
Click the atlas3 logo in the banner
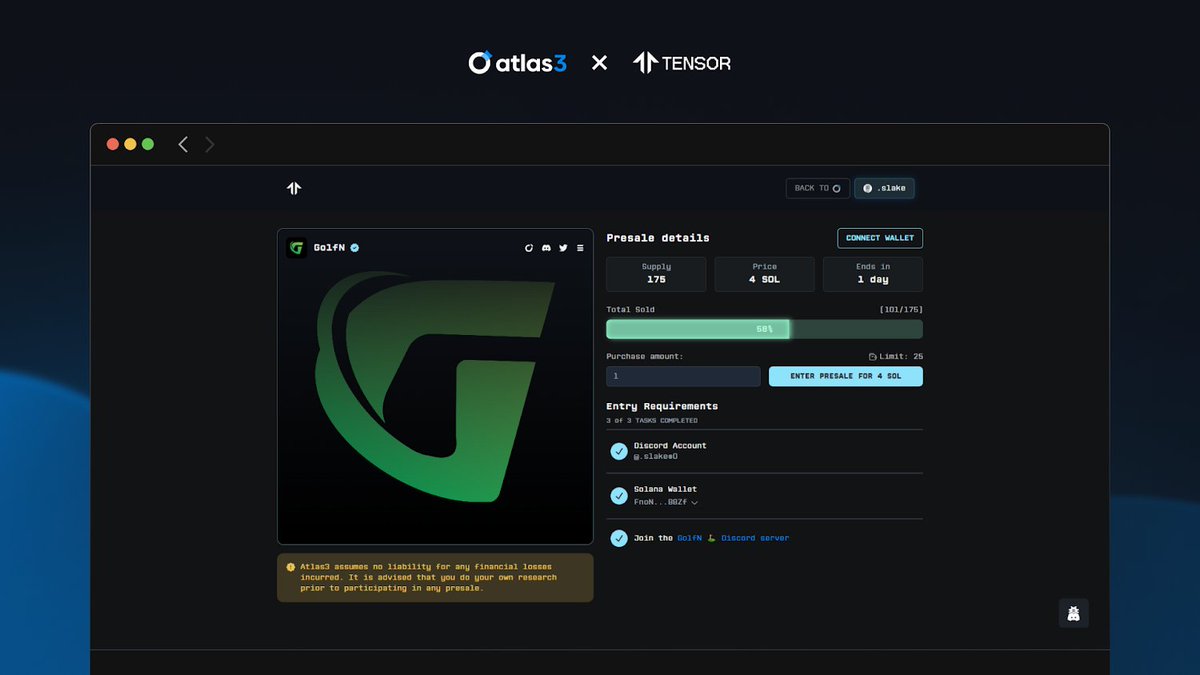point(517,63)
